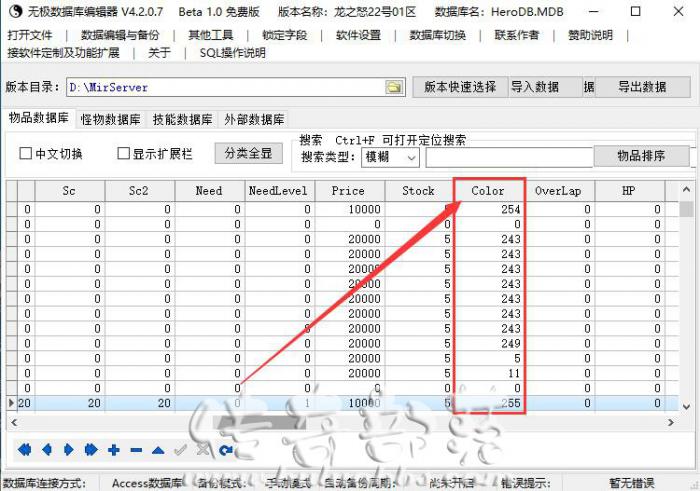Click the search text input field

(x=507, y=157)
